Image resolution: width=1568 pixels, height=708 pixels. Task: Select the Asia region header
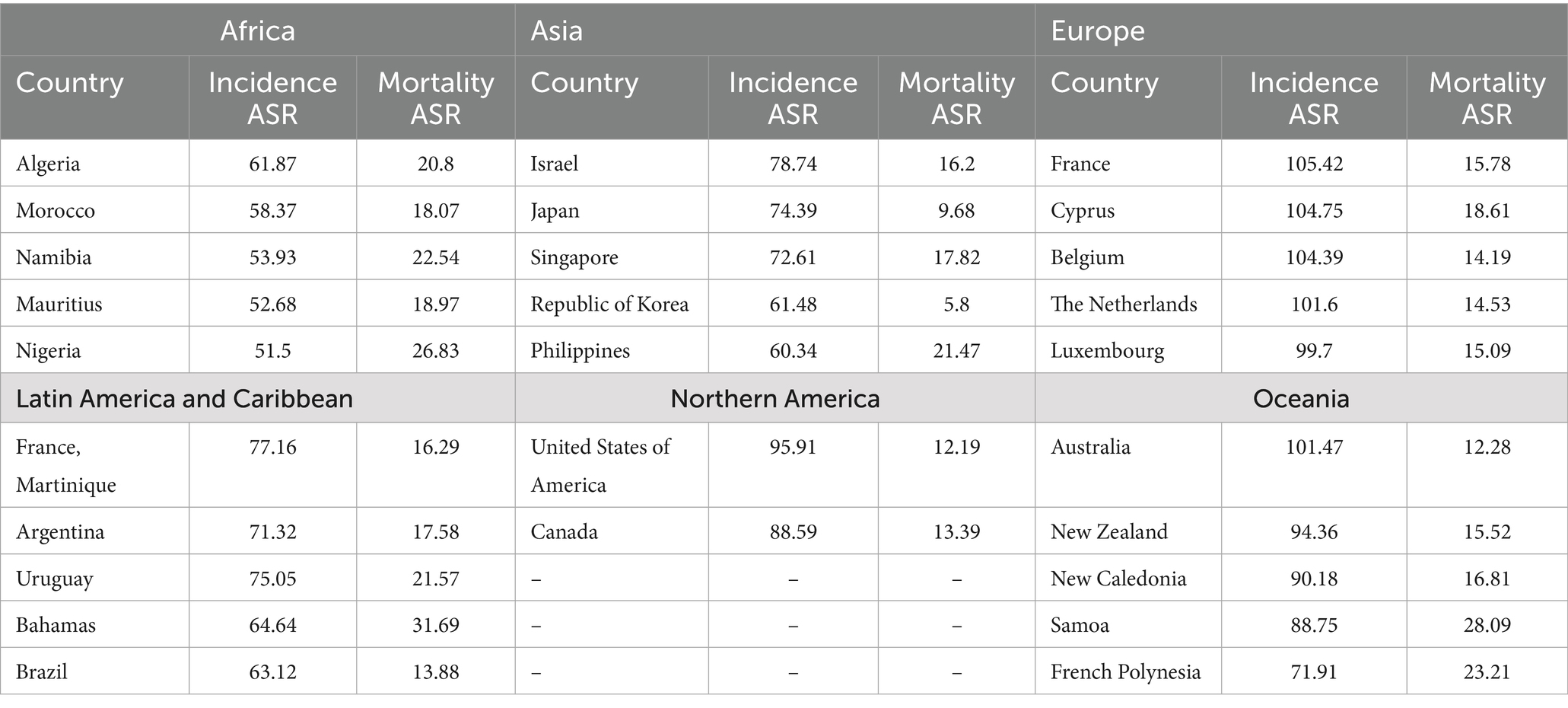click(557, 31)
